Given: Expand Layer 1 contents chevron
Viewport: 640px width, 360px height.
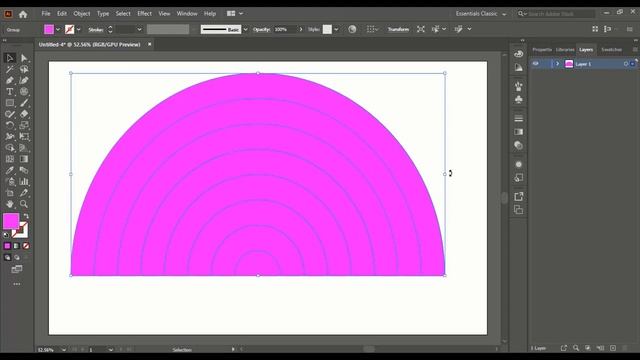Looking at the screenshot, I should (x=558, y=64).
